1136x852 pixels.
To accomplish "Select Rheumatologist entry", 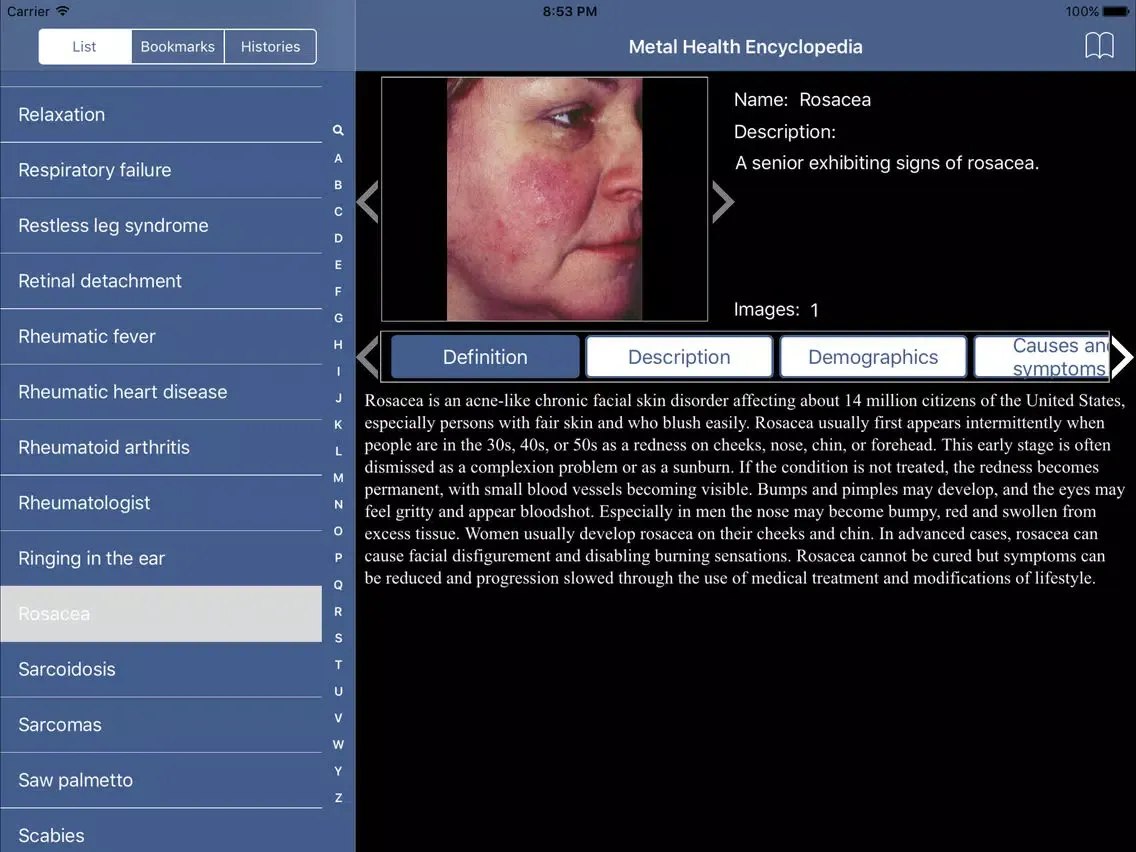I will pyautogui.click(x=161, y=503).
